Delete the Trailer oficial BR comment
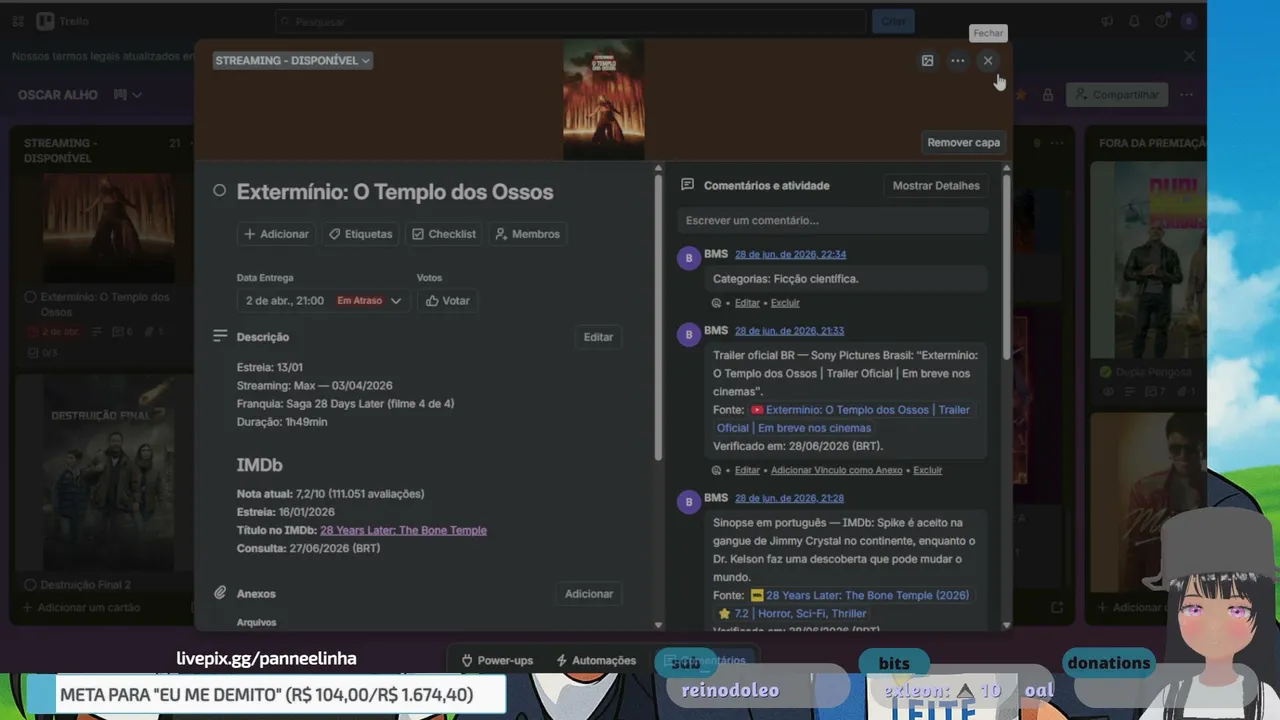The width and height of the screenshot is (1280, 720). point(927,470)
